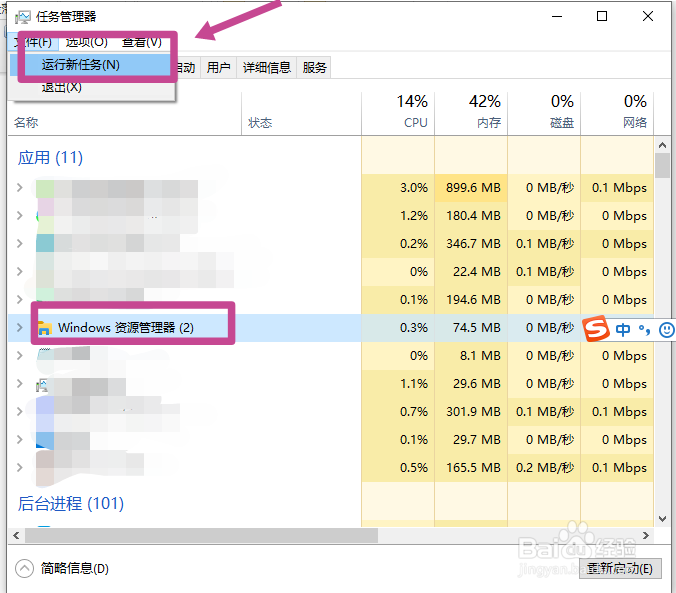
Task: Click the horizontal scrollbar thumb
Action: (x=201, y=536)
